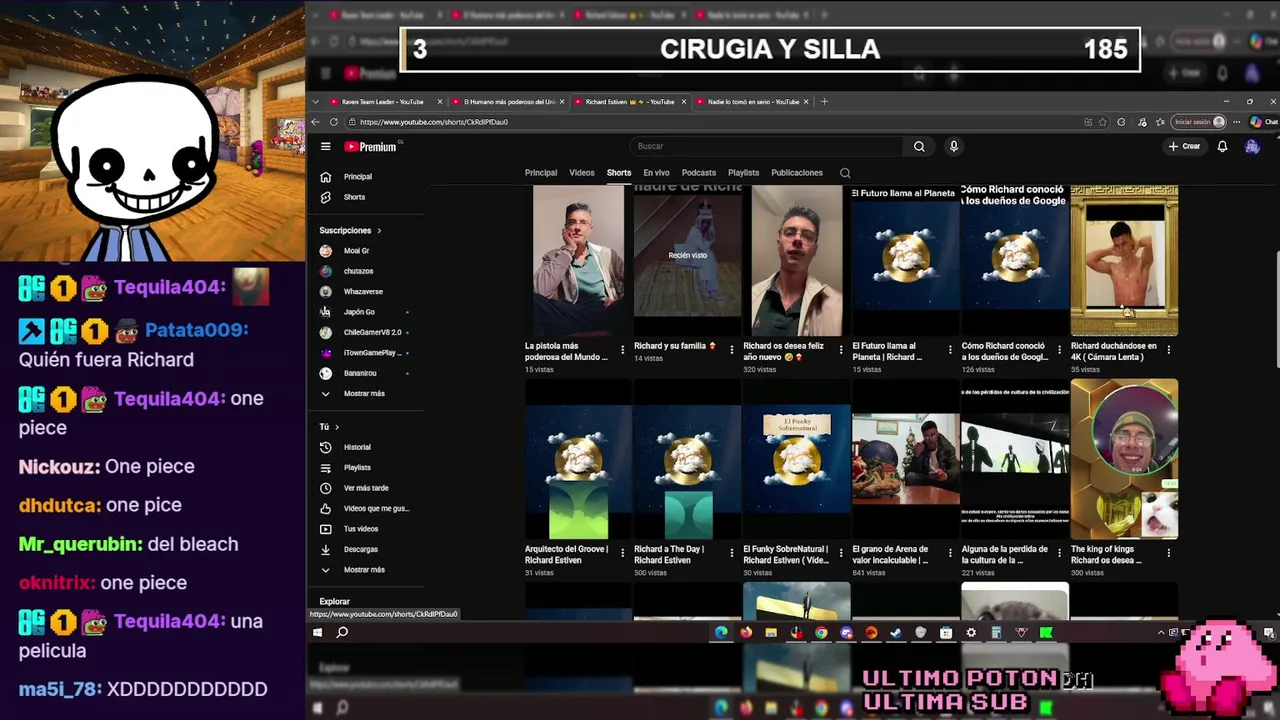Open the notifications bell

[1222, 146]
